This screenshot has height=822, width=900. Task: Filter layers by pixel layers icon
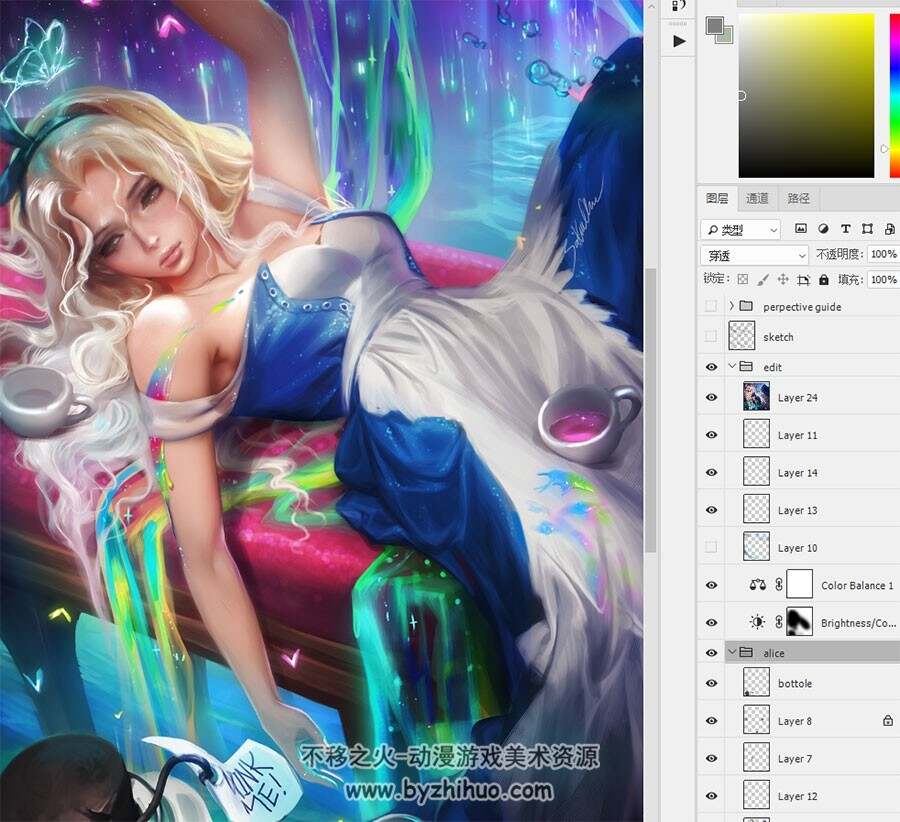point(801,228)
